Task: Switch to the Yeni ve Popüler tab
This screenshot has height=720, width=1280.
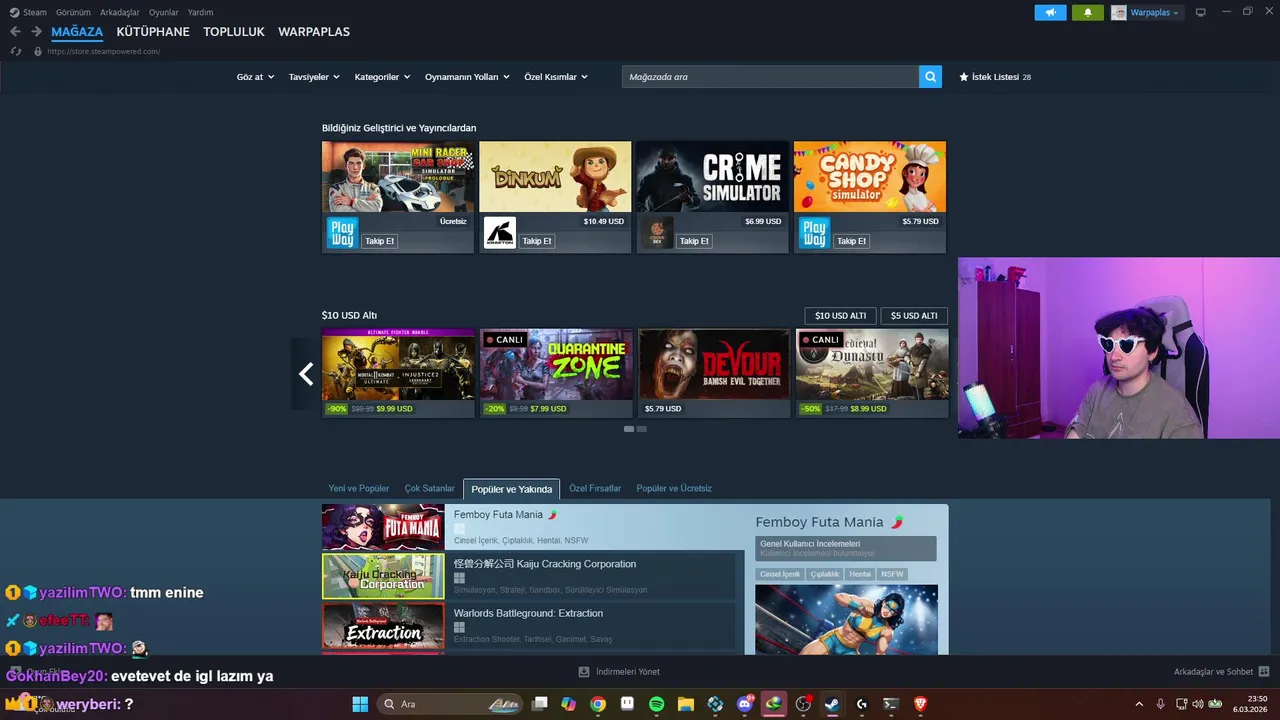Action: tap(359, 489)
